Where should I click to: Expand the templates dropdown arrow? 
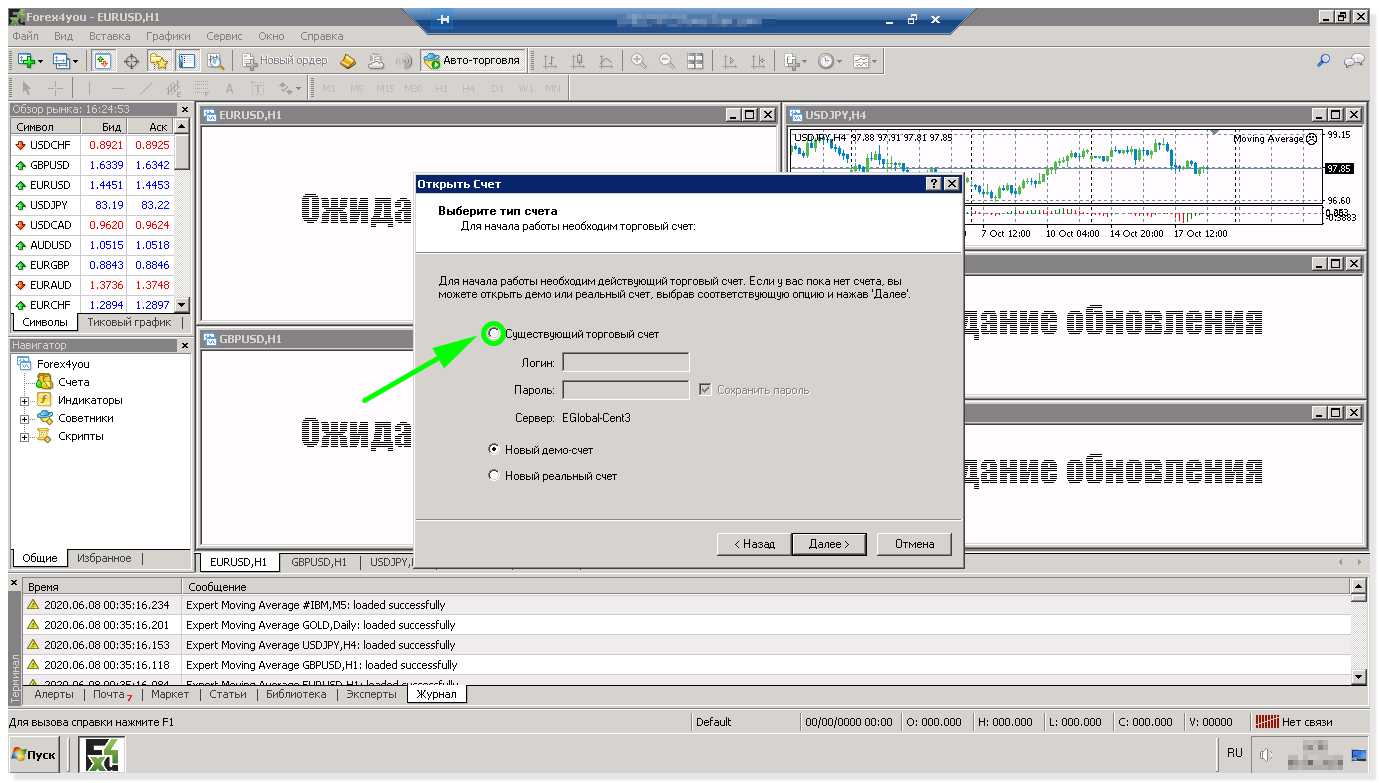tap(874, 62)
